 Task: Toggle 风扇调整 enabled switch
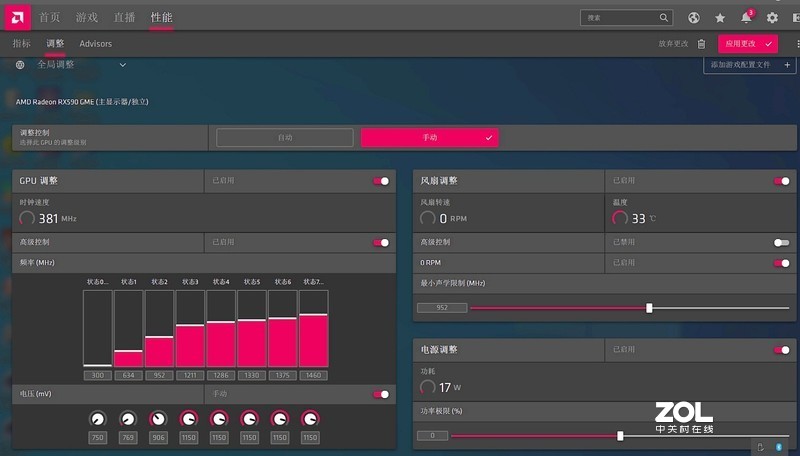coord(782,181)
